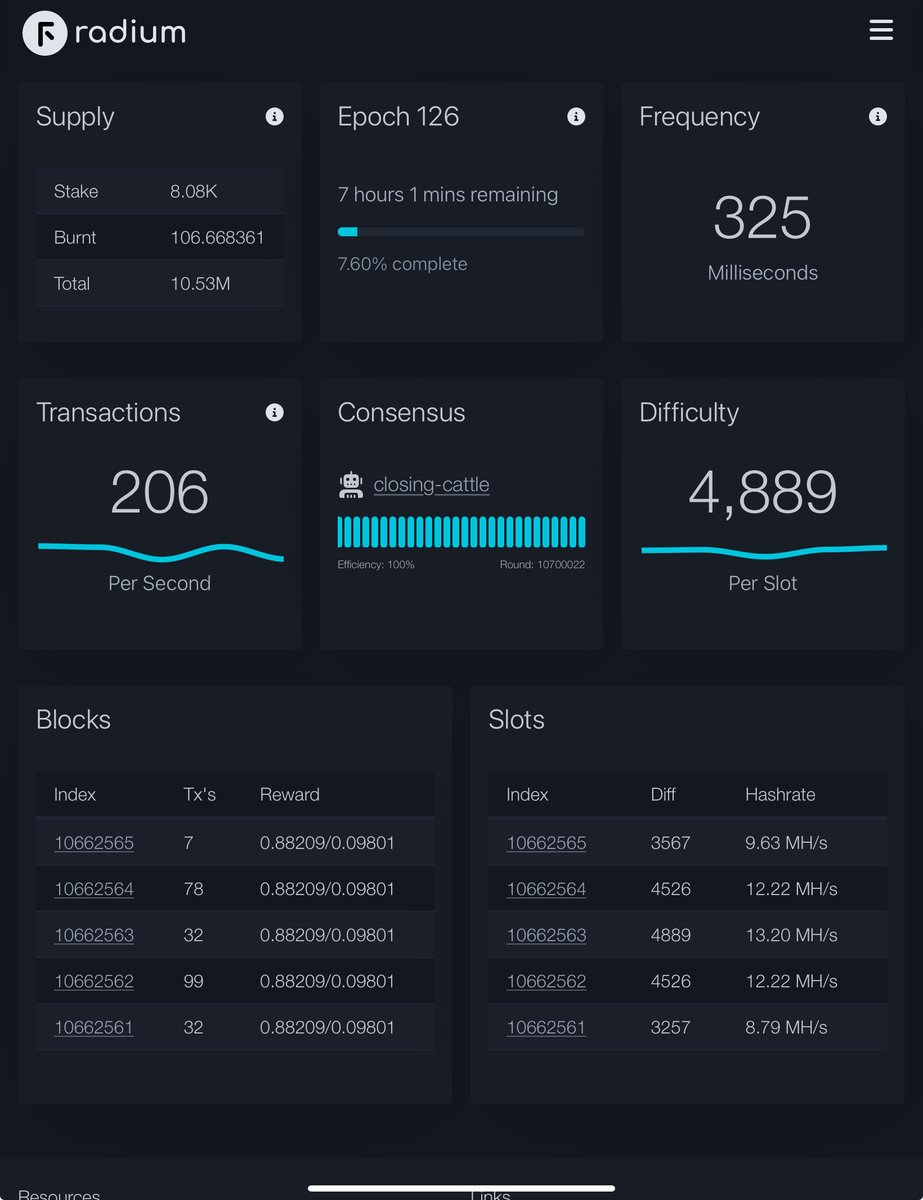Open slot 10662563 in Slots table
This screenshot has height=1200, width=923.
pos(547,935)
